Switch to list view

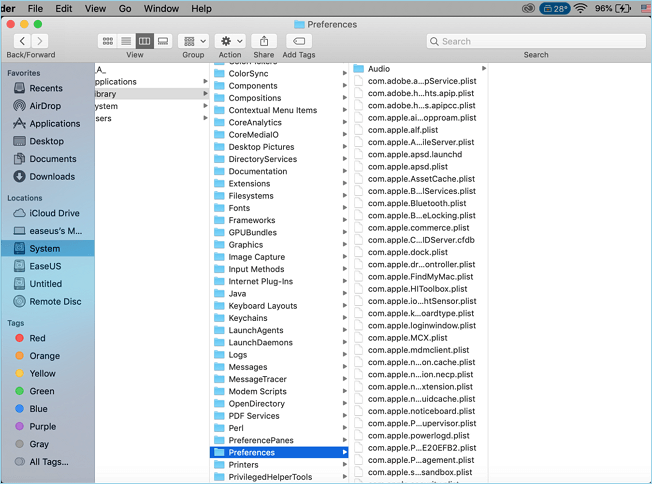tap(126, 41)
